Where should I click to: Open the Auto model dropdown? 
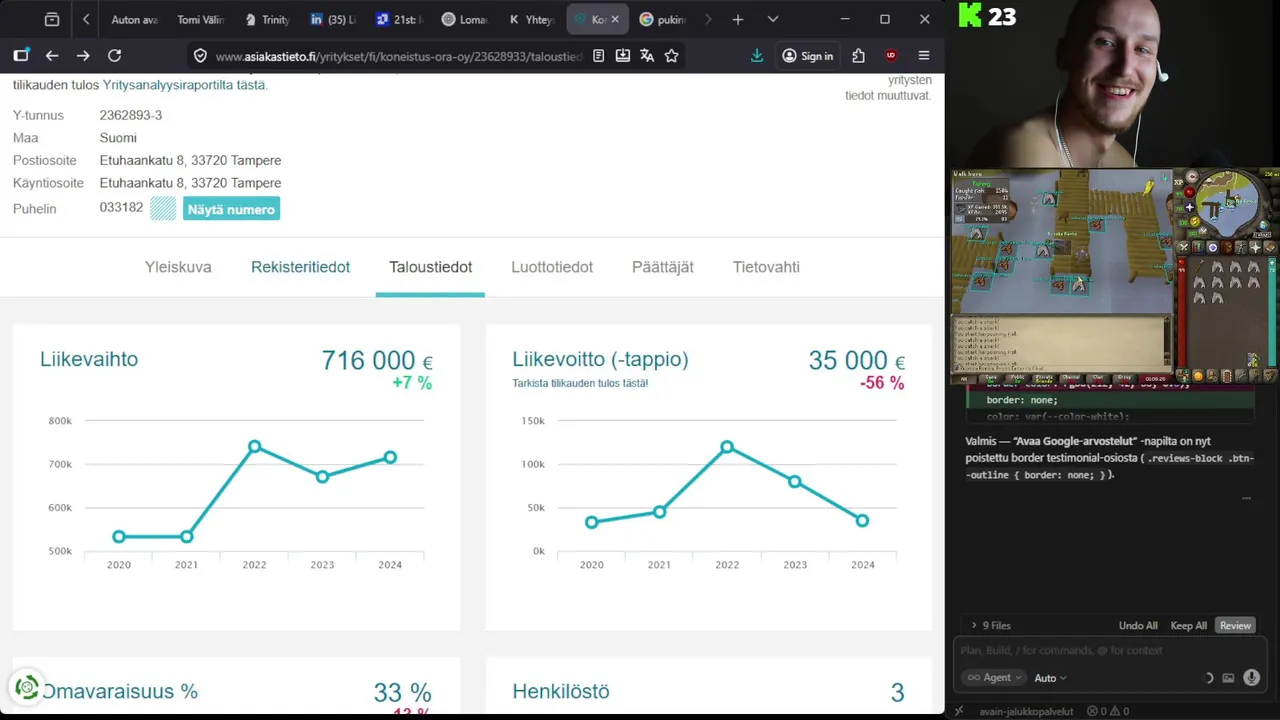click(1050, 678)
